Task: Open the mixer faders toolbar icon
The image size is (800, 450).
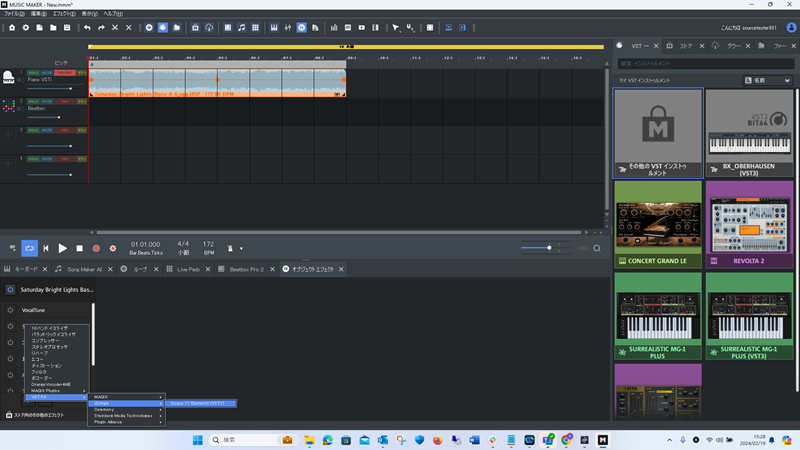Action: point(288,28)
